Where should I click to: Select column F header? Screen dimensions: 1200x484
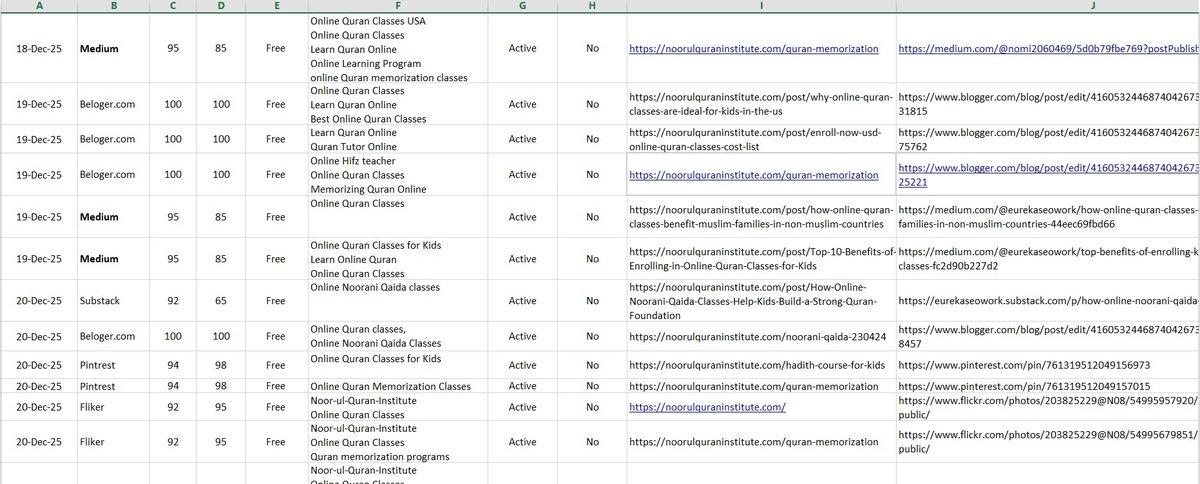397,6
